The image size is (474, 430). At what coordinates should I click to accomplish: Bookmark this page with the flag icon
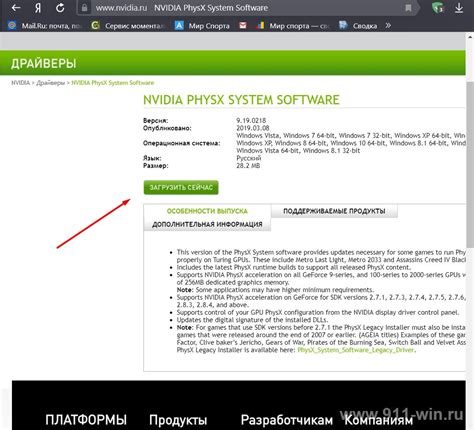pos(408,8)
